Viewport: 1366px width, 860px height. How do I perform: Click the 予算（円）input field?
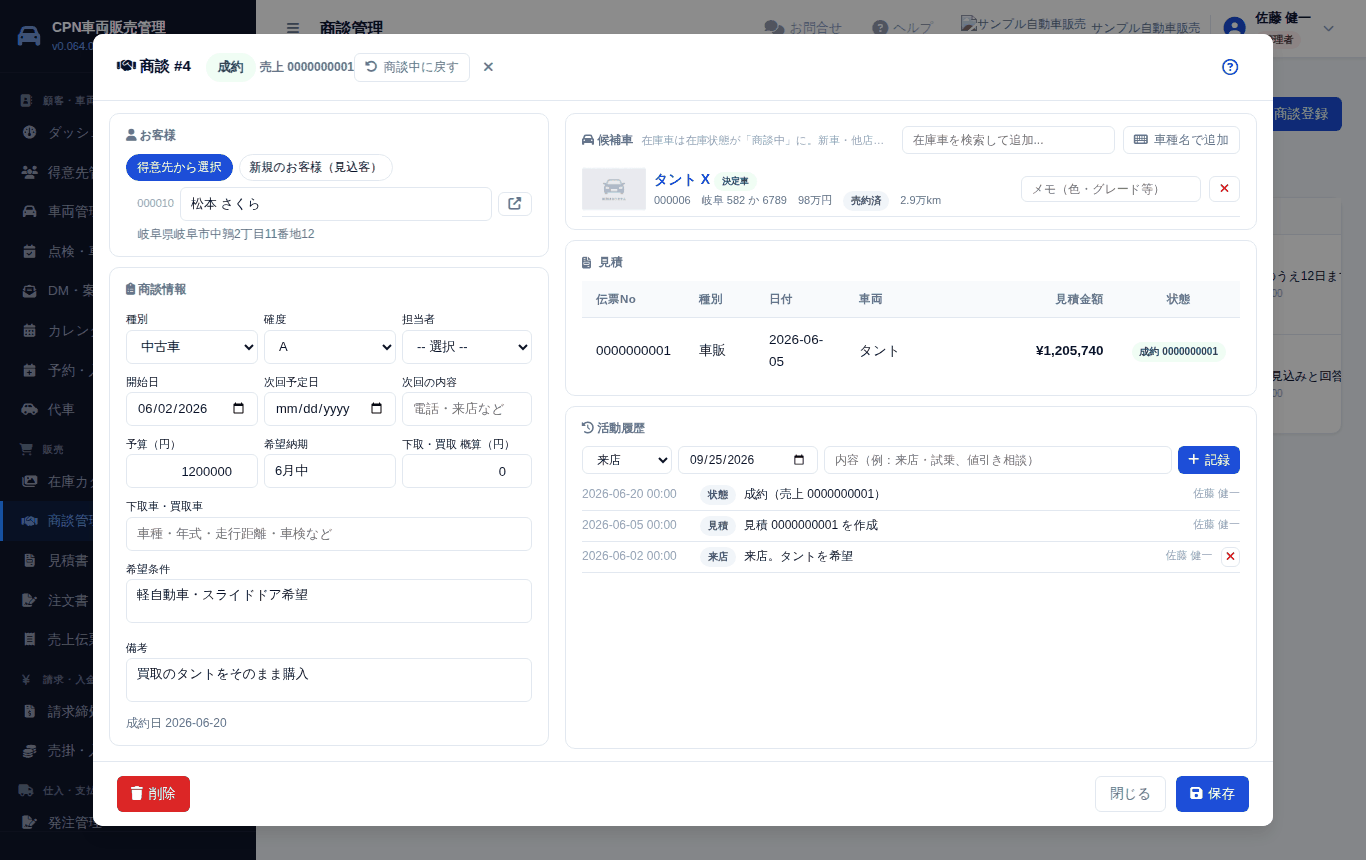192,471
